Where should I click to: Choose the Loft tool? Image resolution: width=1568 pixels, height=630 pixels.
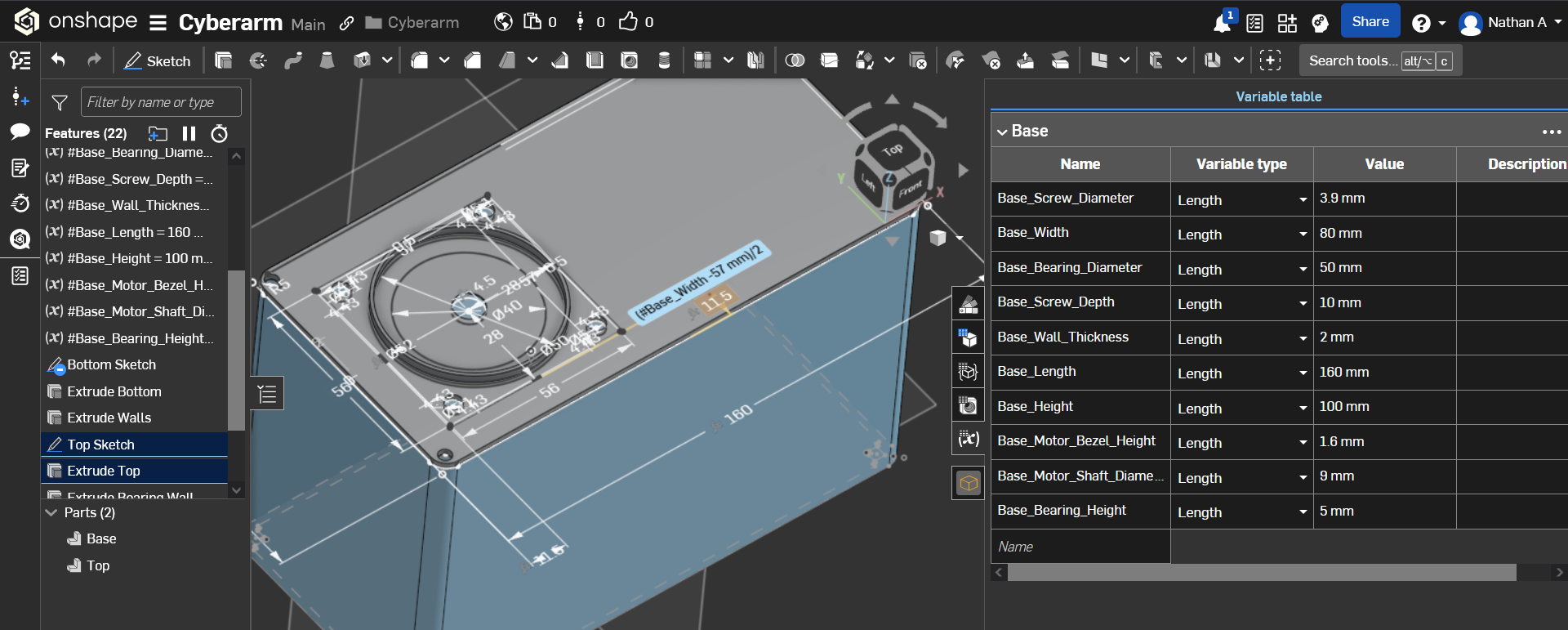tap(327, 60)
